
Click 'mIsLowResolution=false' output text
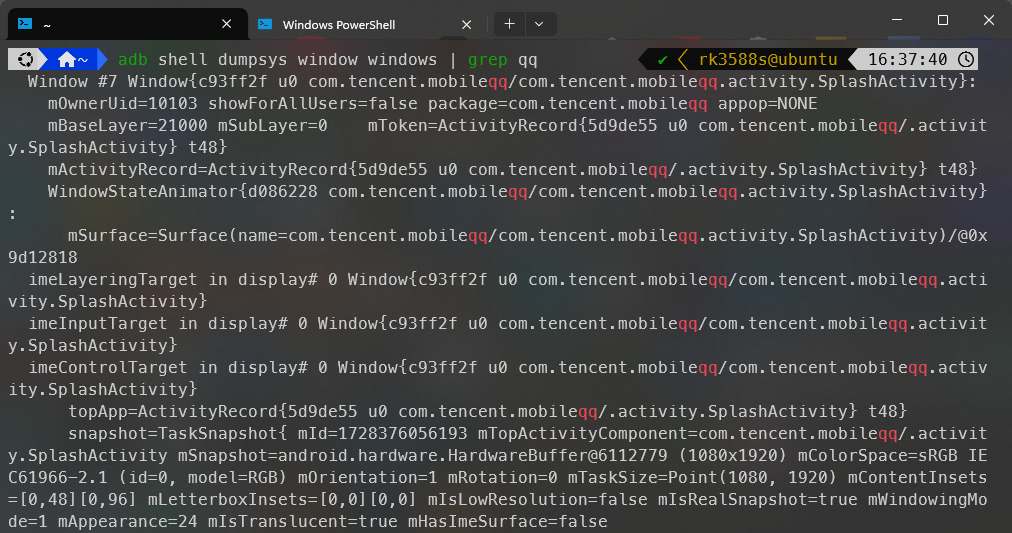538,499
